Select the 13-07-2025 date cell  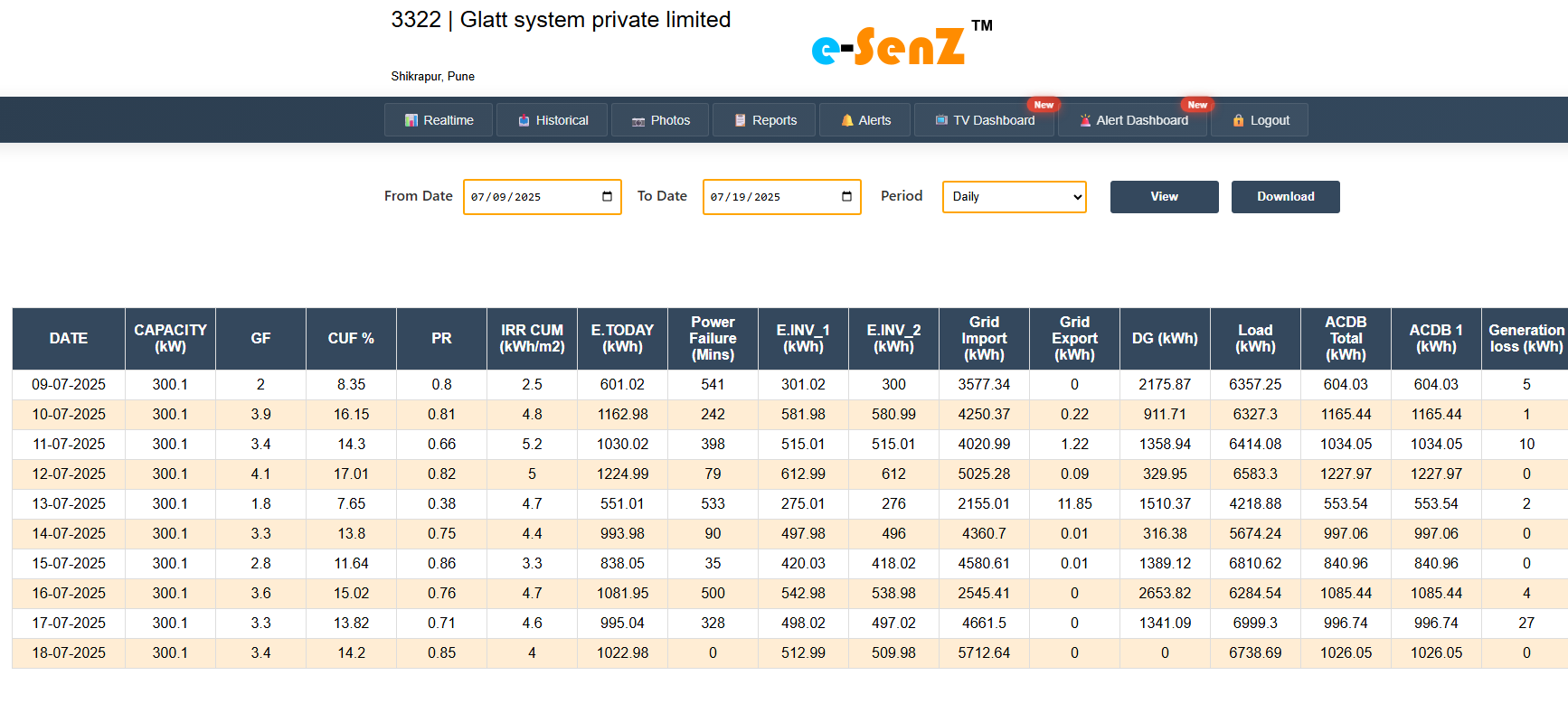69,503
